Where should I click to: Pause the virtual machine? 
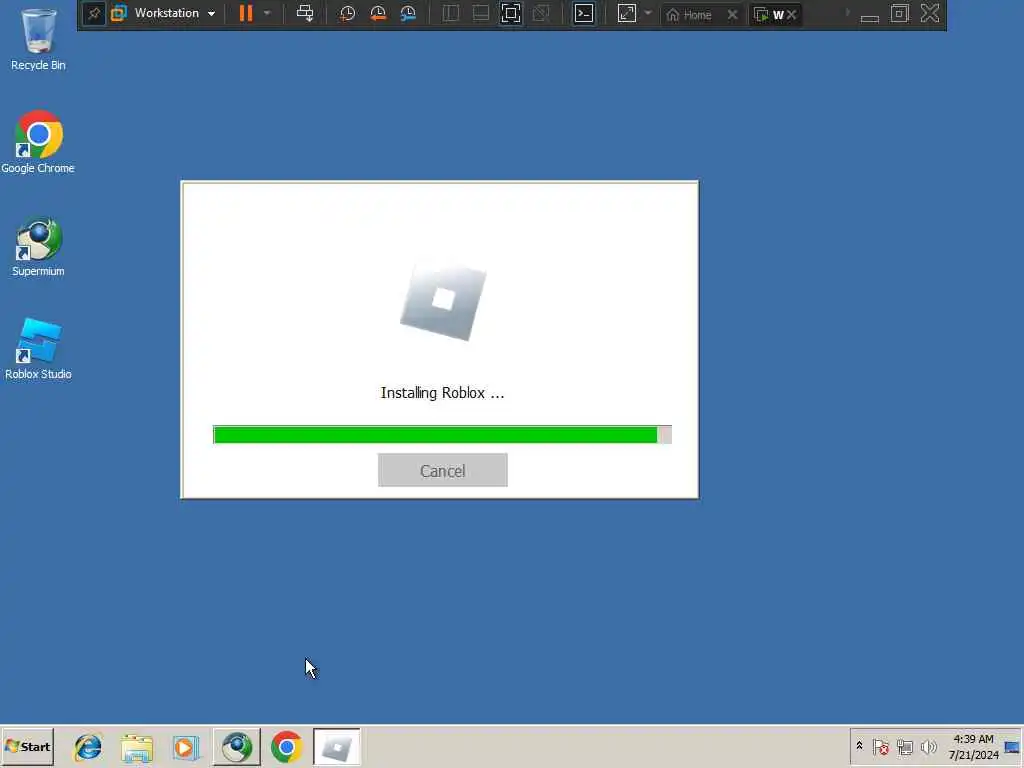tap(246, 13)
